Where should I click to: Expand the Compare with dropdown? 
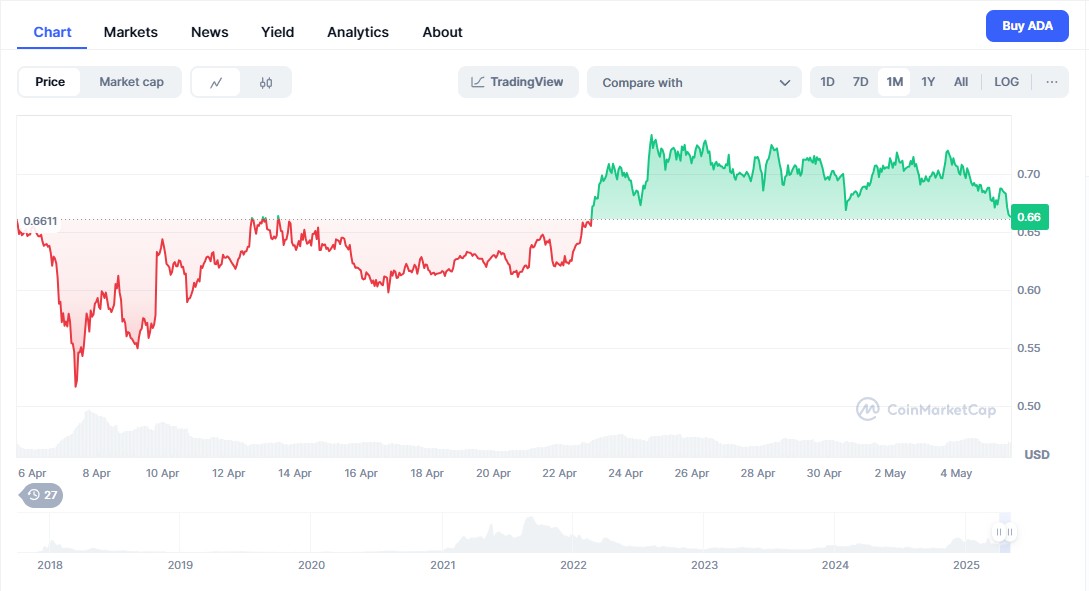[x=694, y=82]
